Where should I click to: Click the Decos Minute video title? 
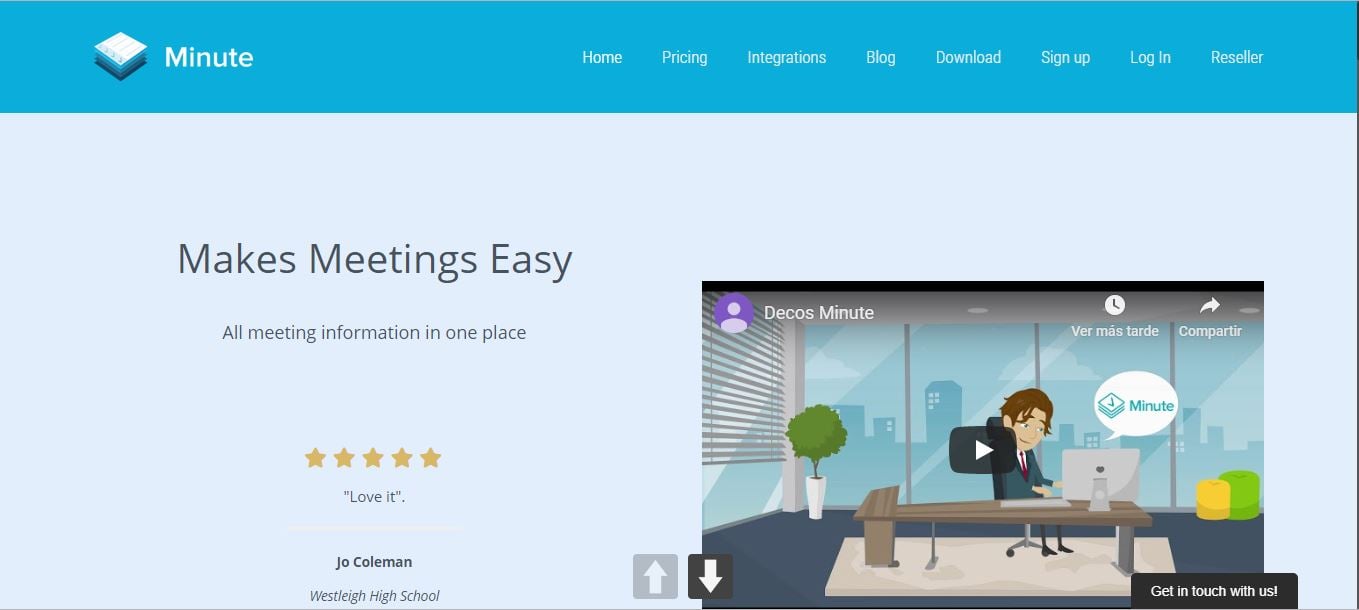coord(819,313)
